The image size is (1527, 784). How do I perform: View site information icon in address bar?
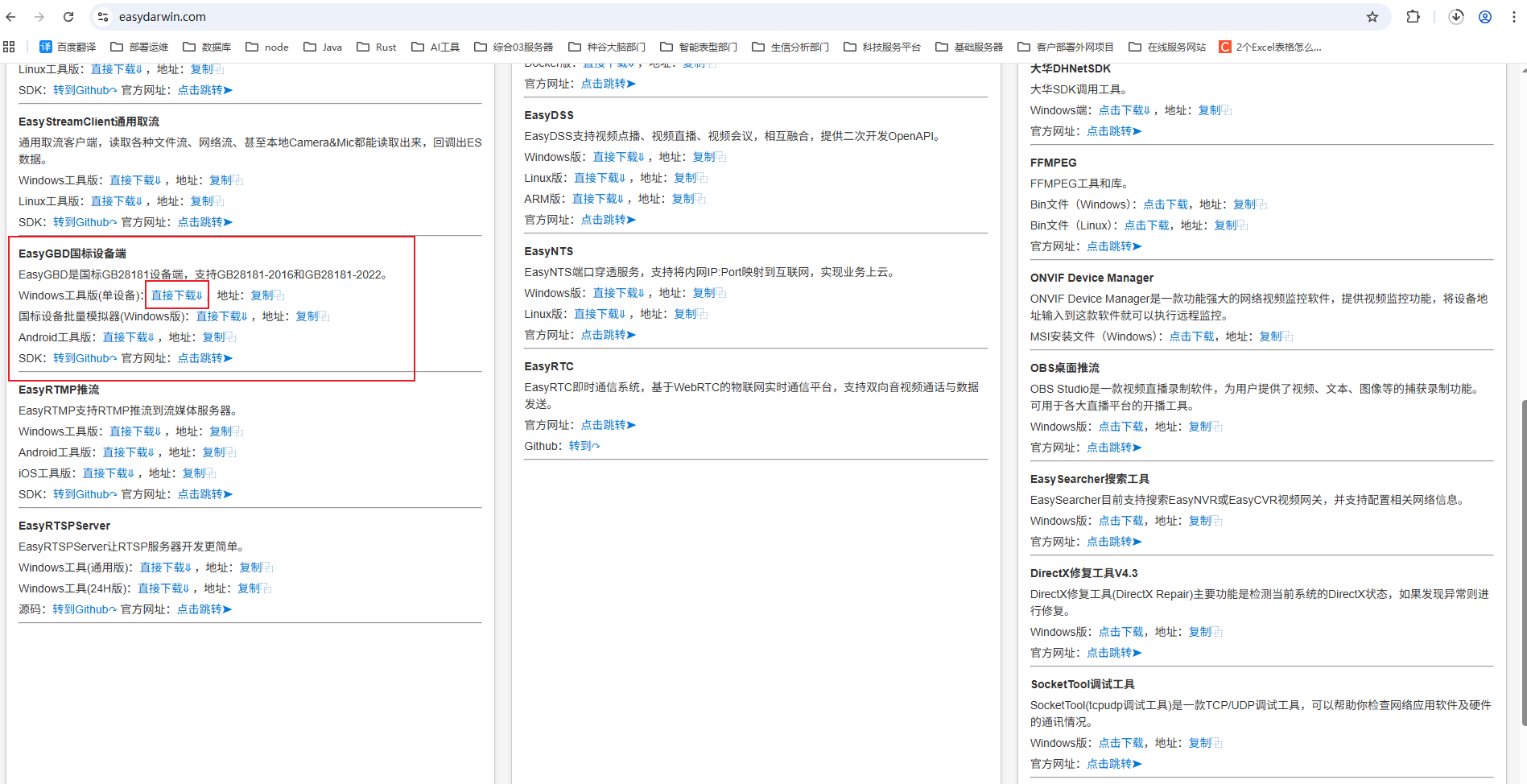pyautogui.click(x=103, y=17)
